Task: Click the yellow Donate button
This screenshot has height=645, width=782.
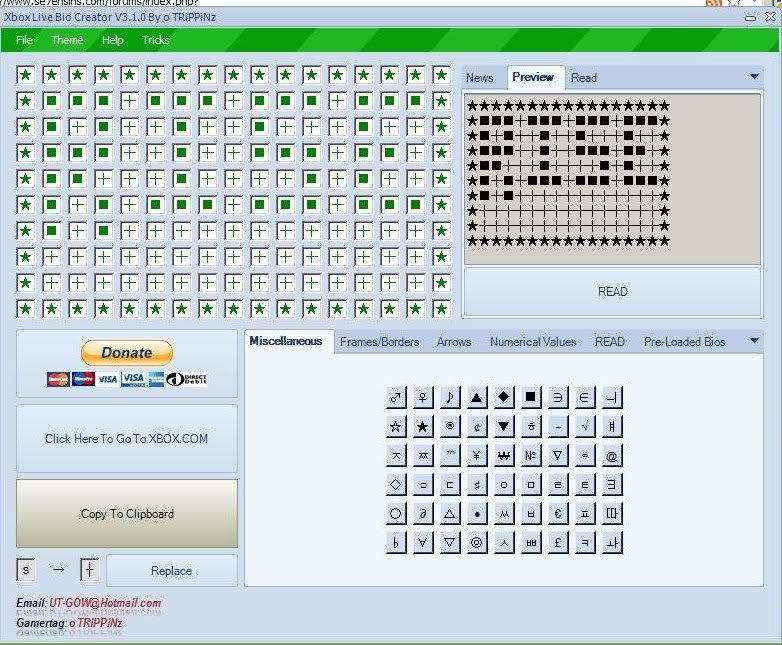Action: (127, 352)
